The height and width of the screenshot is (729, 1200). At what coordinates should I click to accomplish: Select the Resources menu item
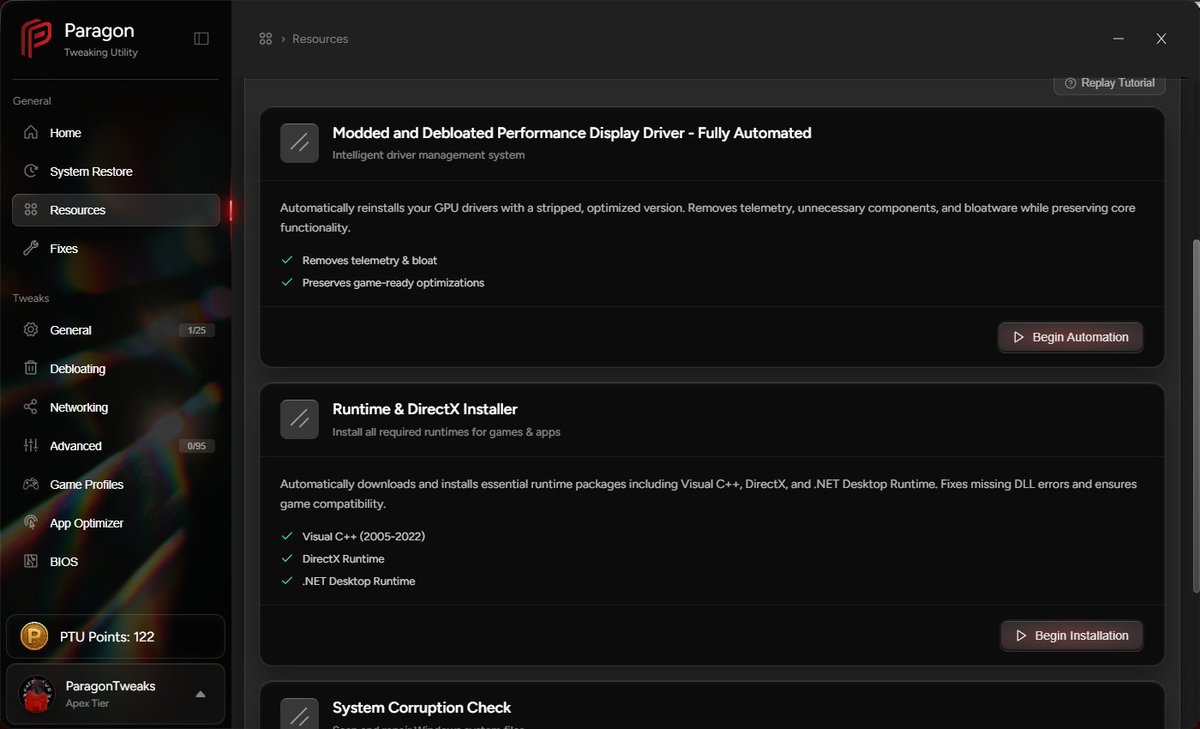point(116,210)
